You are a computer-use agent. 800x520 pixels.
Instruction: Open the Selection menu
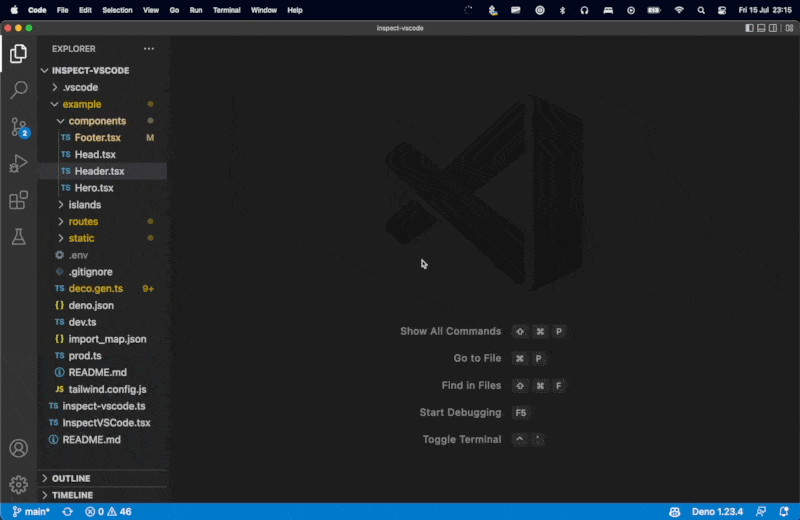coord(117,10)
